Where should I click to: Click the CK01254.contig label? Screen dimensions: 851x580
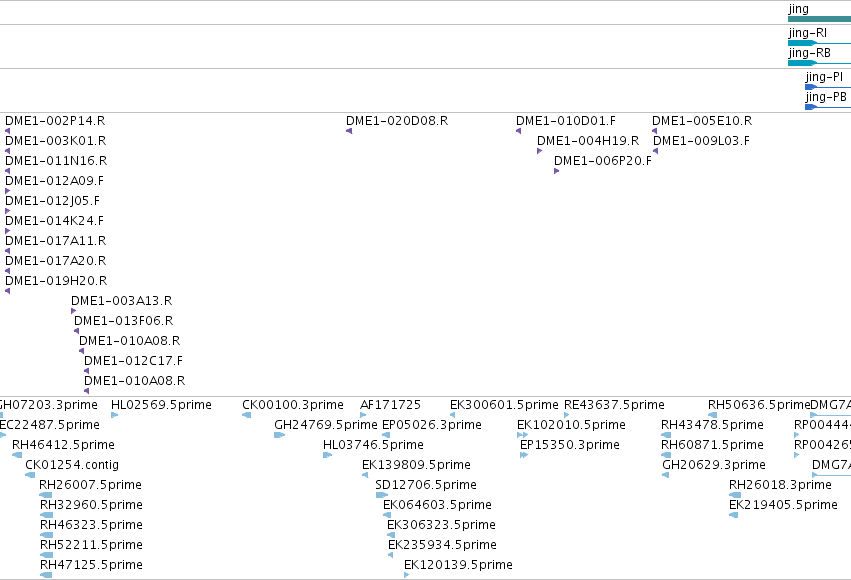72,466
